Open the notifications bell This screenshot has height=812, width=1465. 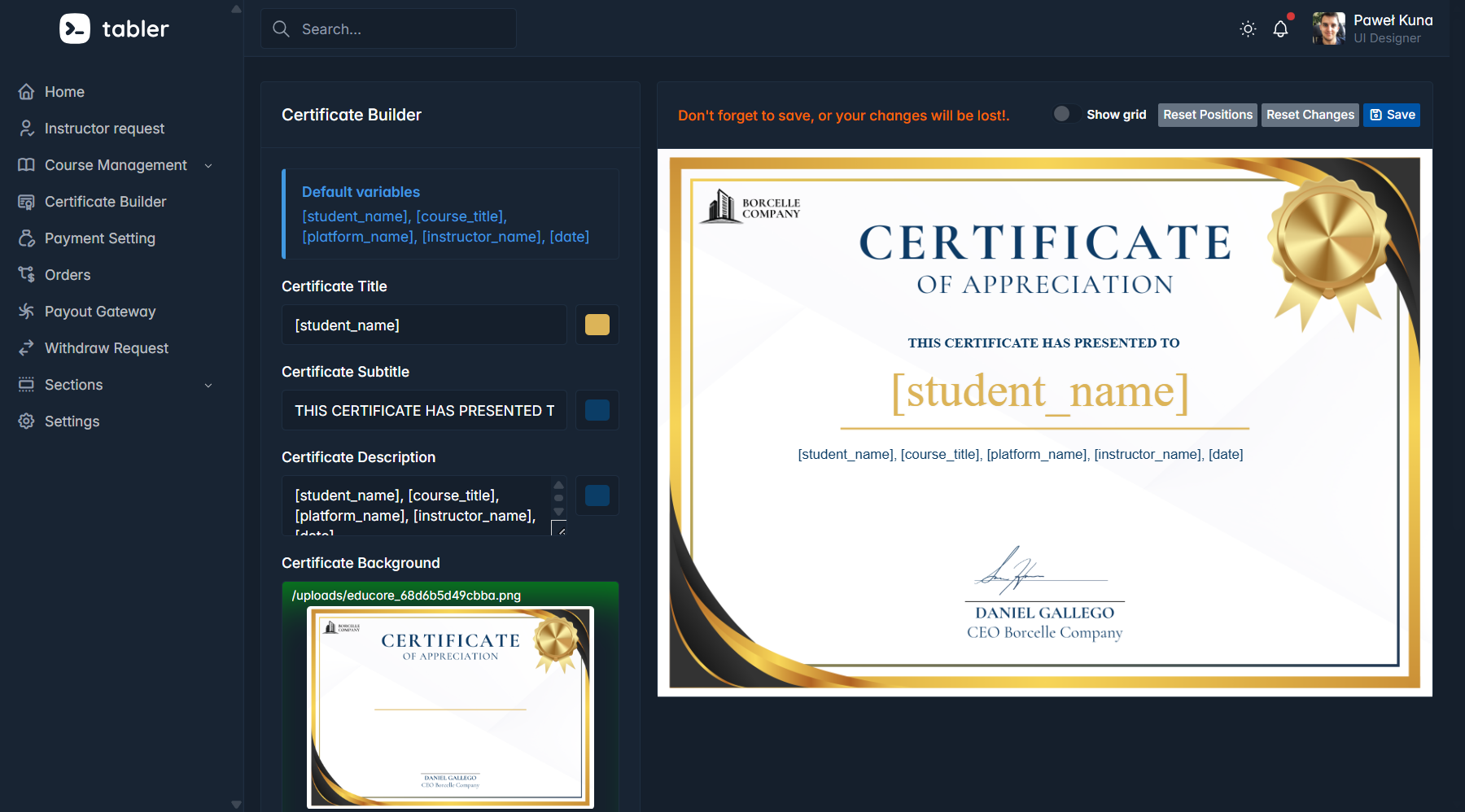1280,29
